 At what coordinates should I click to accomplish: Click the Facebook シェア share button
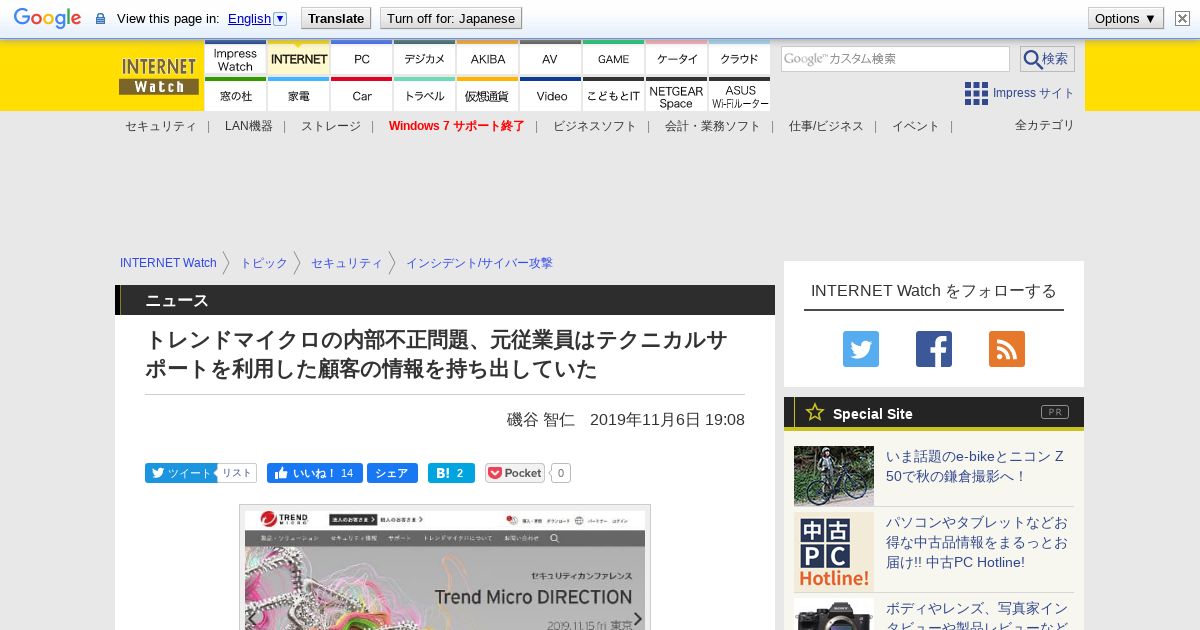coord(392,473)
